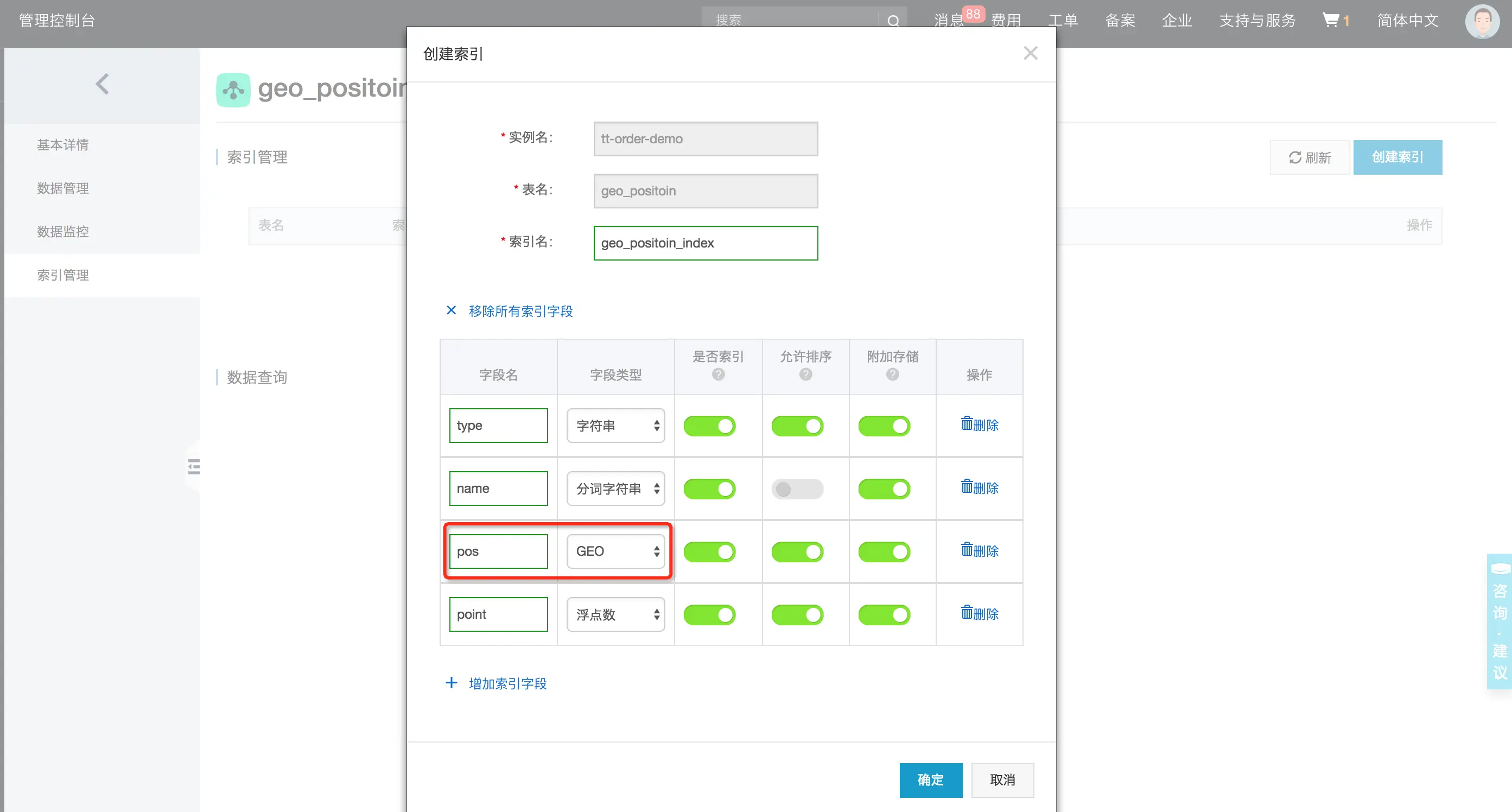
Task: Click the shopping cart icon in the top bar
Action: click(1331, 21)
